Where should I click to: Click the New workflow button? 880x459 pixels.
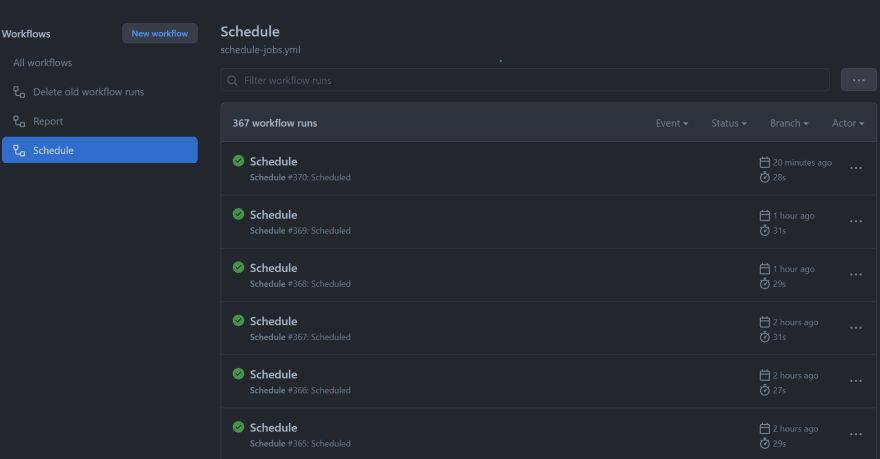click(x=159, y=33)
